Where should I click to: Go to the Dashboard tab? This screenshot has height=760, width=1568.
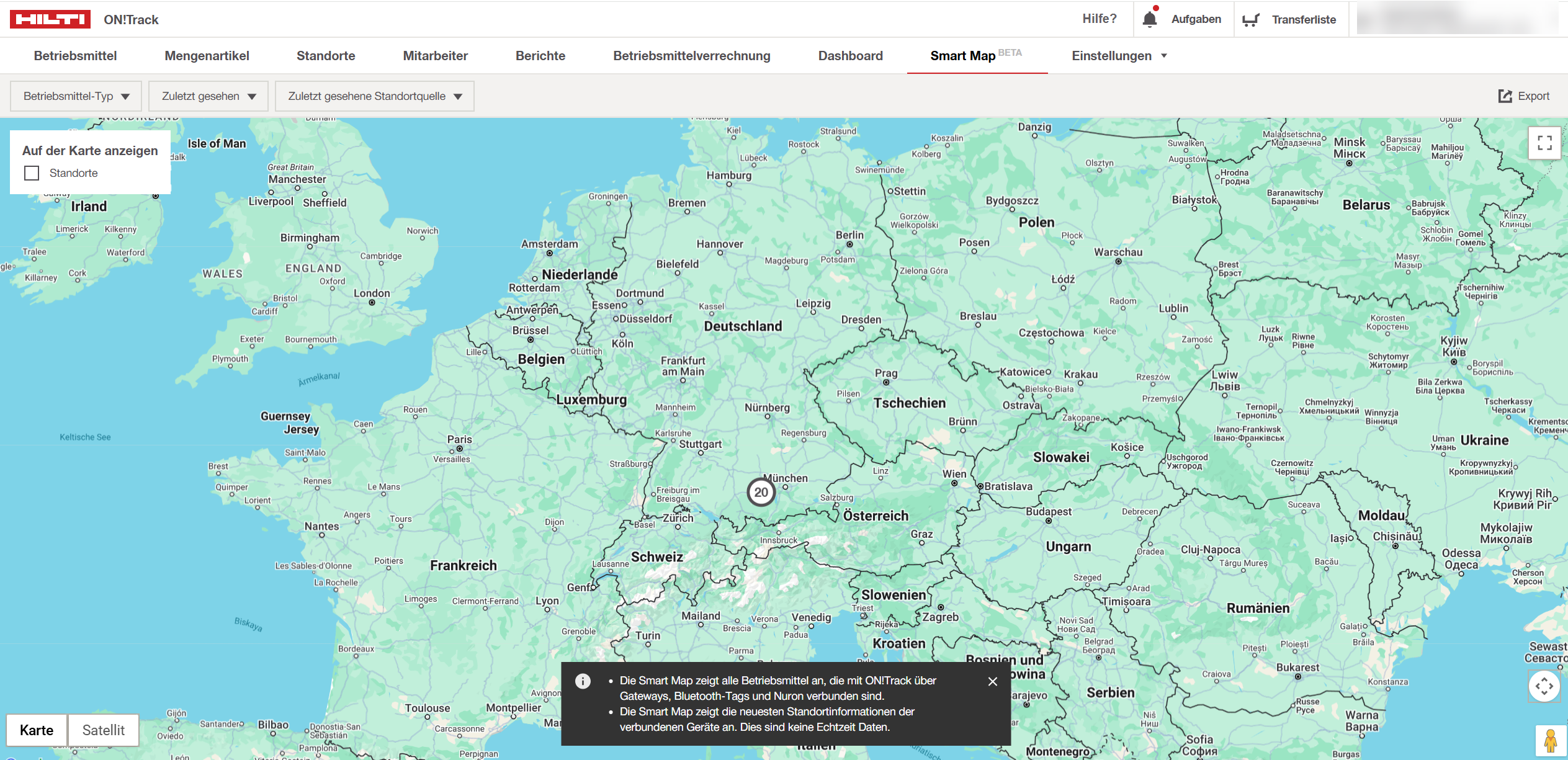tap(850, 56)
